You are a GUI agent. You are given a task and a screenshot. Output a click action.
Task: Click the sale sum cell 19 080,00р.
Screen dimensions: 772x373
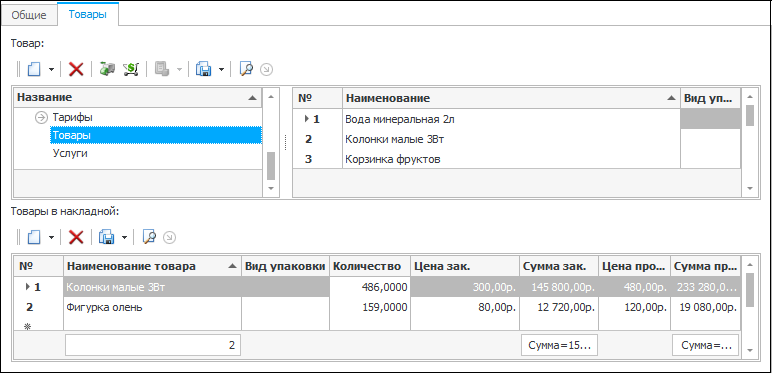[706, 308]
